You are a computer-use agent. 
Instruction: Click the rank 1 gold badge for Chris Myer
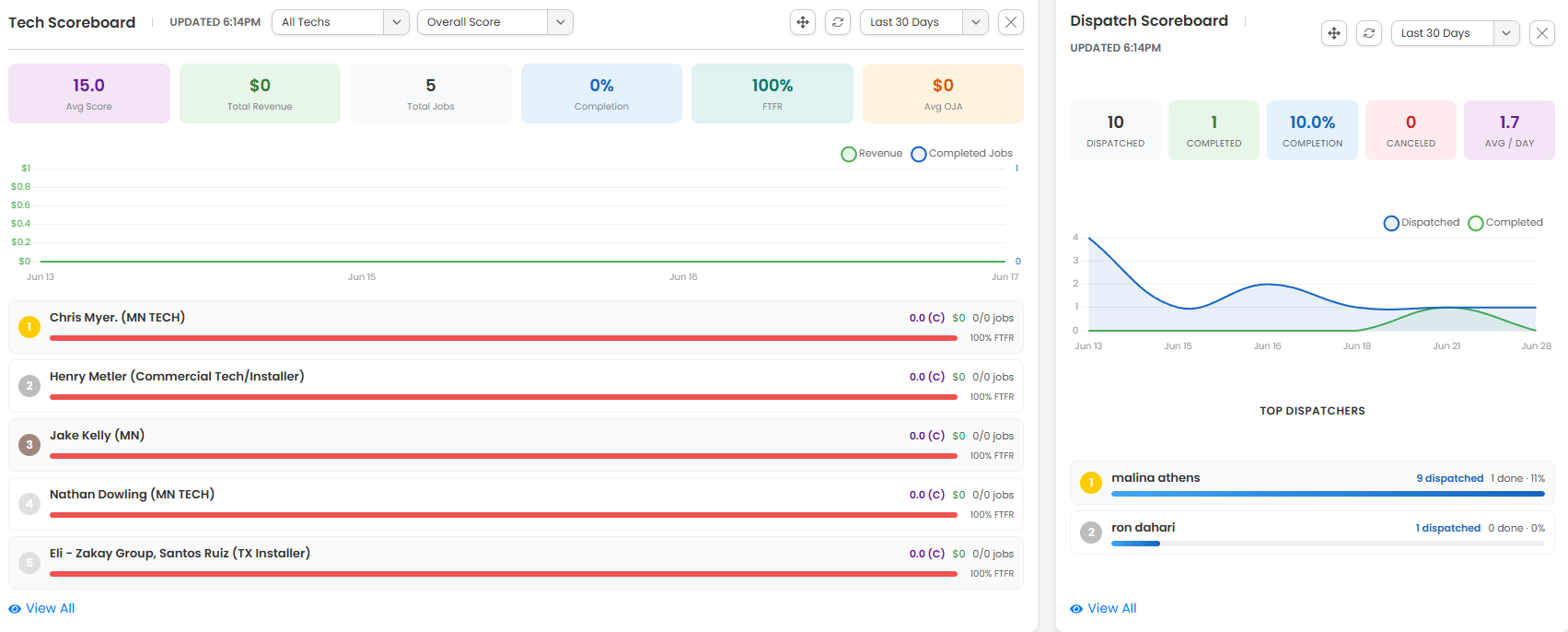(x=29, y=327)
